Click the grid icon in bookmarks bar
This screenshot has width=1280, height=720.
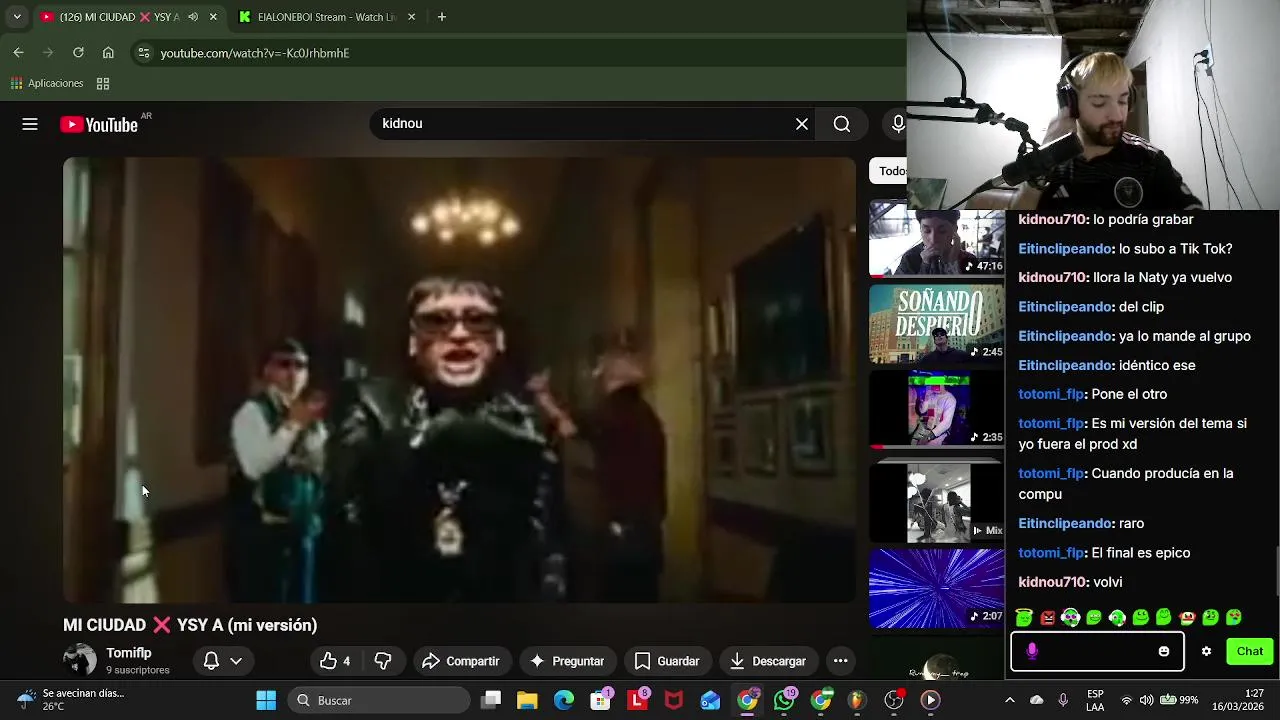pyautogui.click(x=103, y=84)
